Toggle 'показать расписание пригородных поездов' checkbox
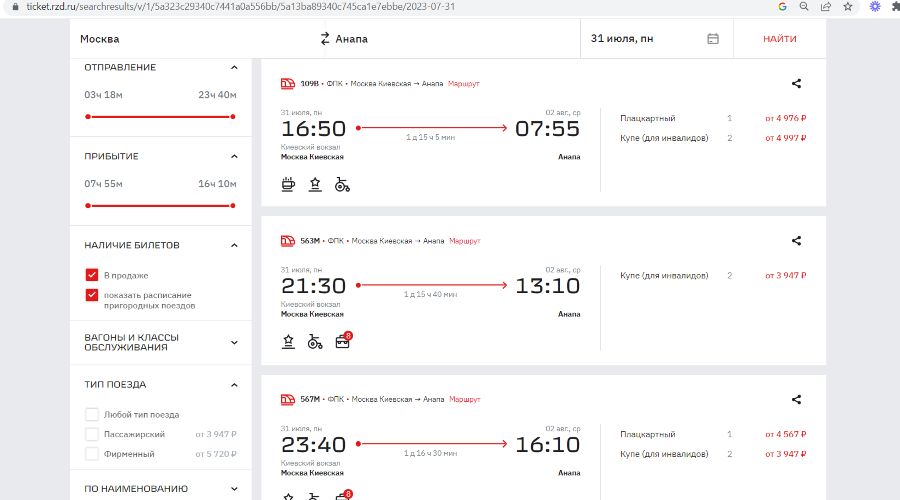This screenshot has width=900, height=500. (92, 295)
